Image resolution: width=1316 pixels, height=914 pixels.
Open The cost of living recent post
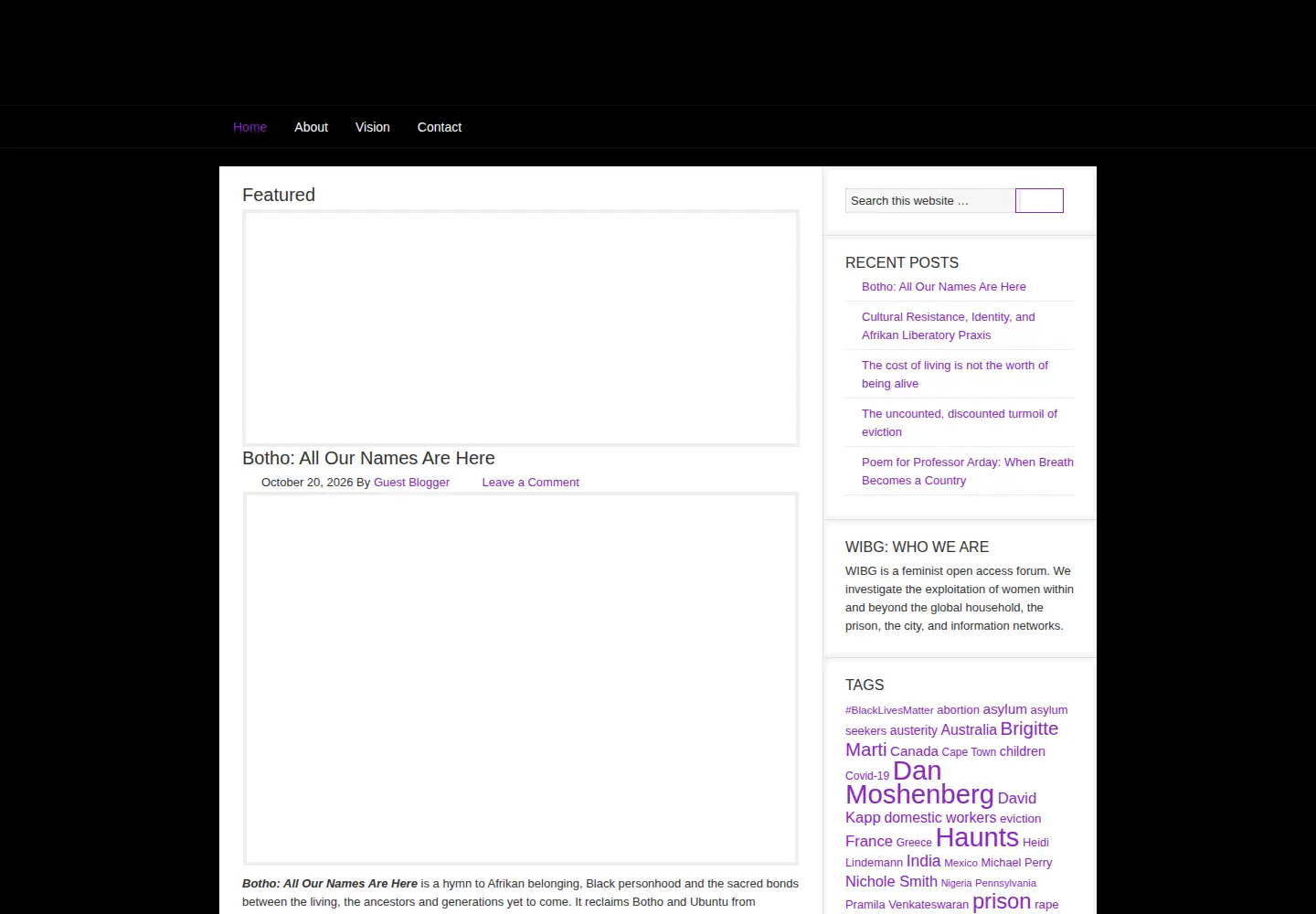coord(954,375)
